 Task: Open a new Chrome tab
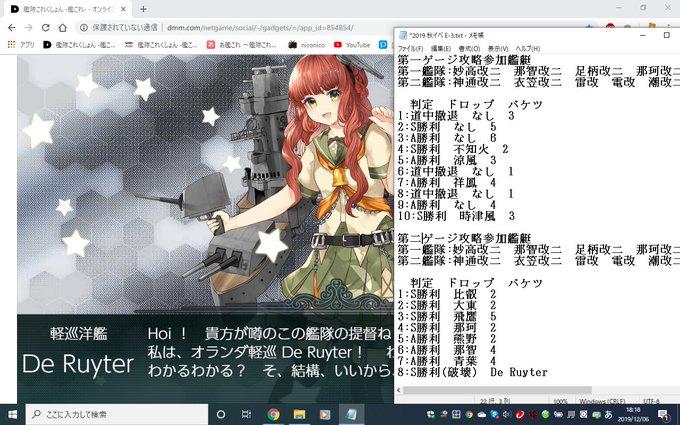click(143, 9)
